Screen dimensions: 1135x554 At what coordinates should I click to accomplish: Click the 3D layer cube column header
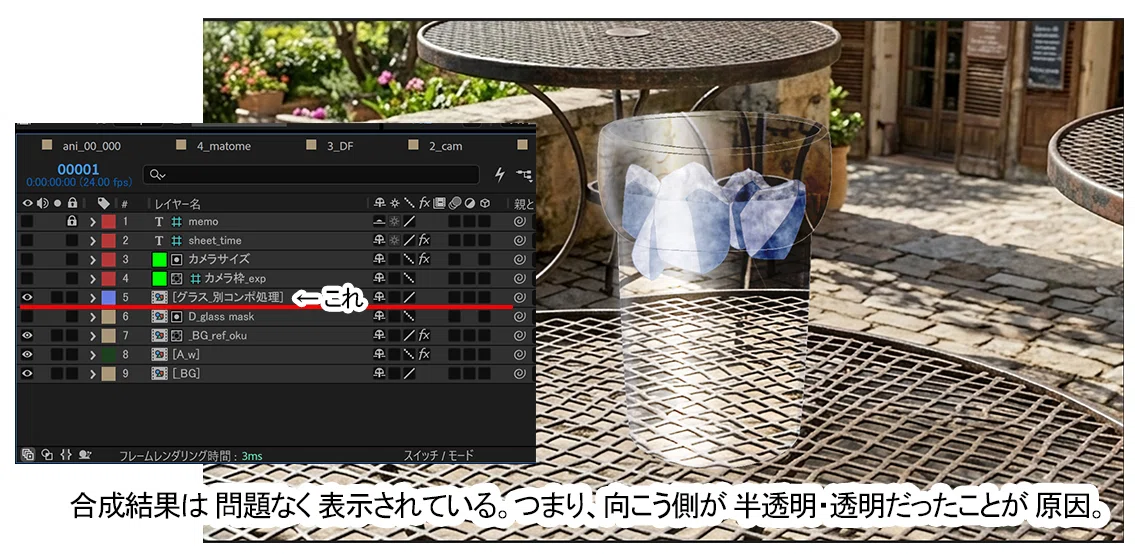[x=486, y=203]
